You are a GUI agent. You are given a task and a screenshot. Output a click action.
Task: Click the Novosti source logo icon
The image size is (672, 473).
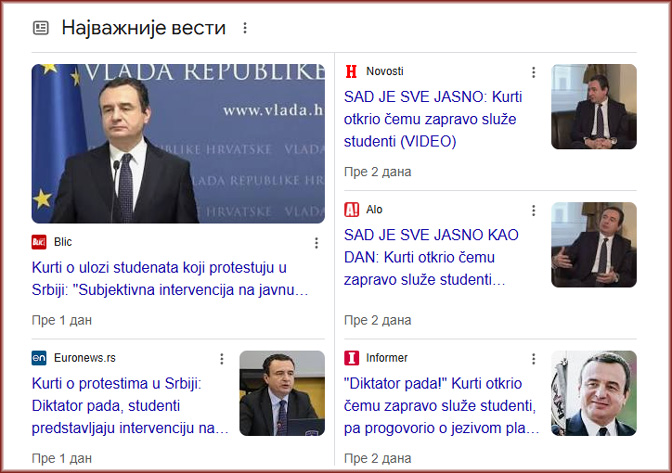click(x=351, y=72)
